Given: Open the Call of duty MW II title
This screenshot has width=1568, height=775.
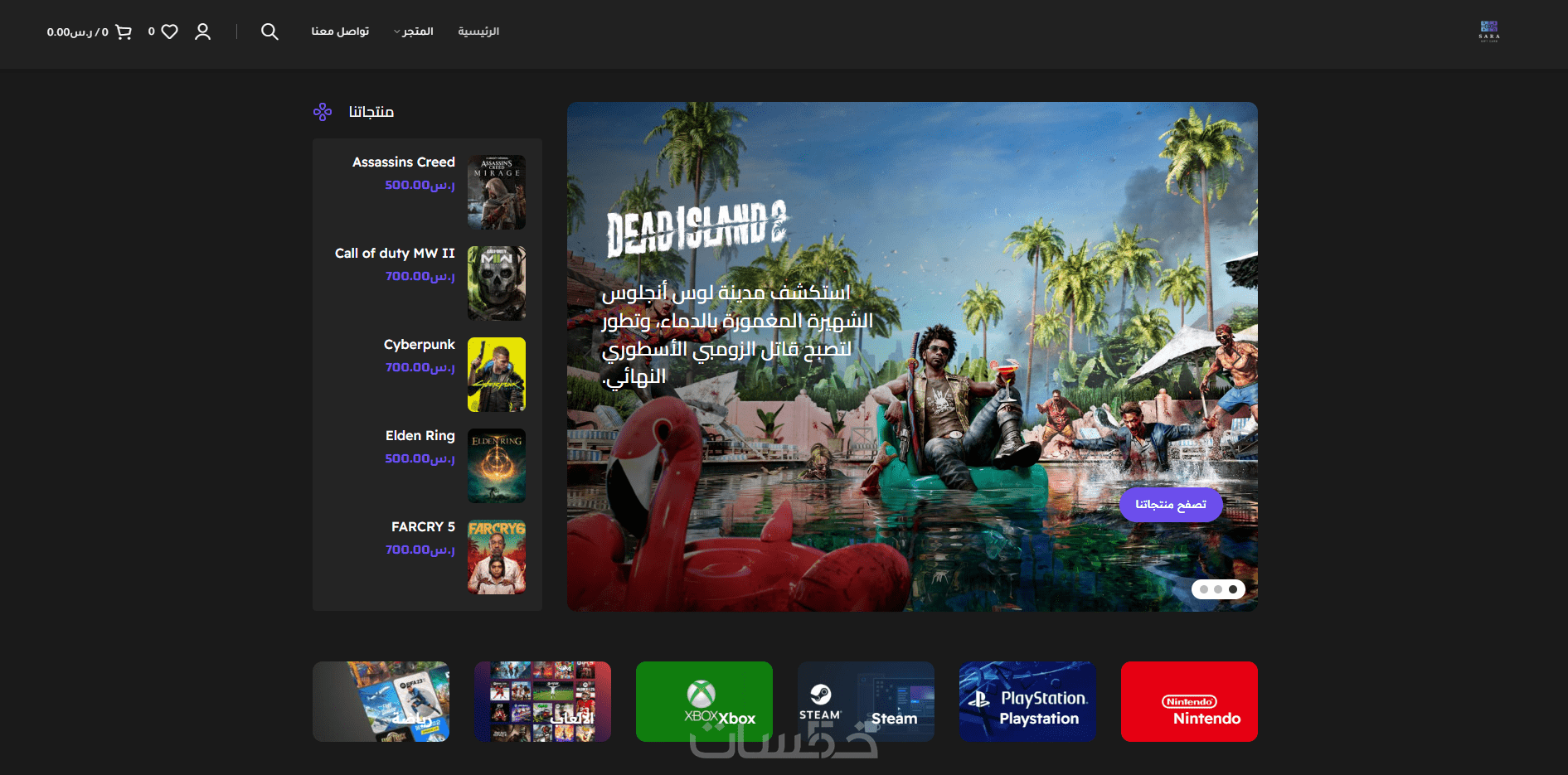Looking at the screenshot, I should 395,254.
